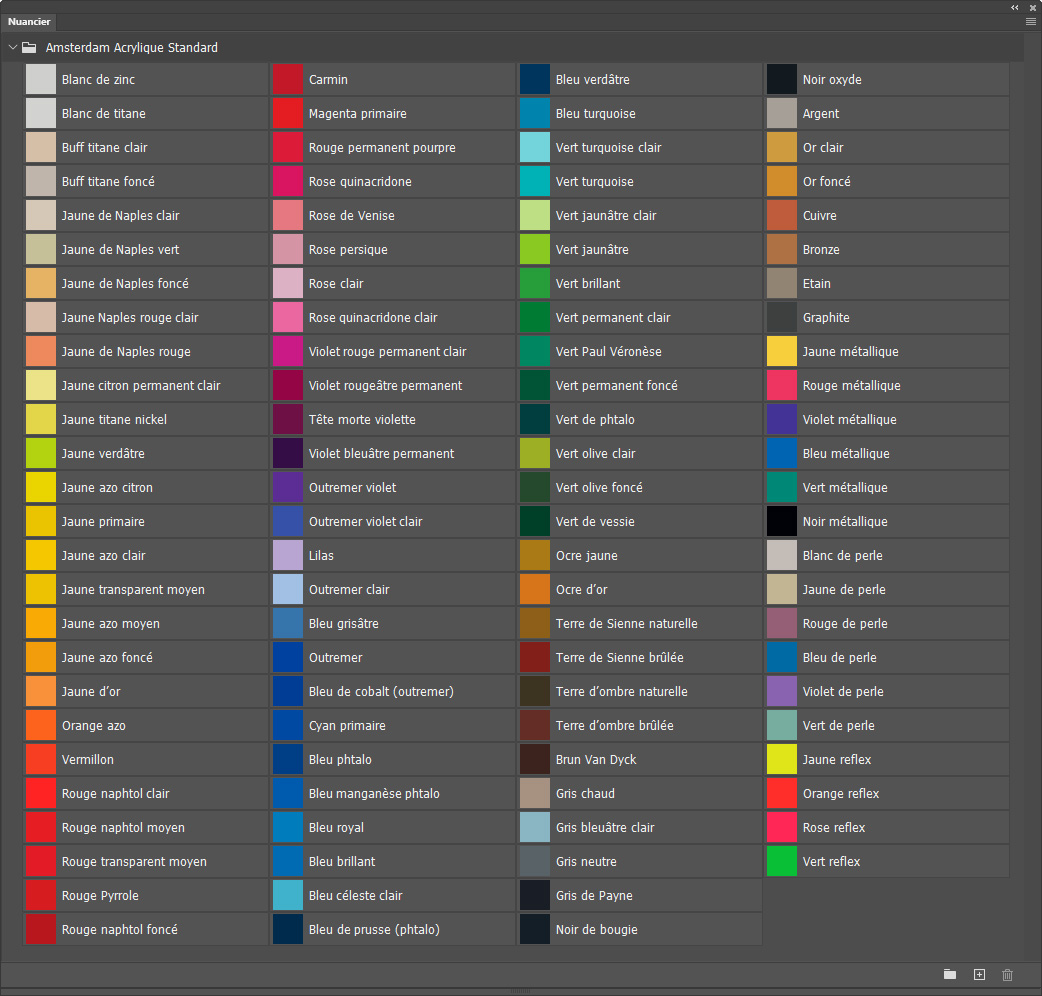Click the 'Rouge naphtol foncé' label
The height and width of the screenshot is (996, 1042).
pos(120,930)
